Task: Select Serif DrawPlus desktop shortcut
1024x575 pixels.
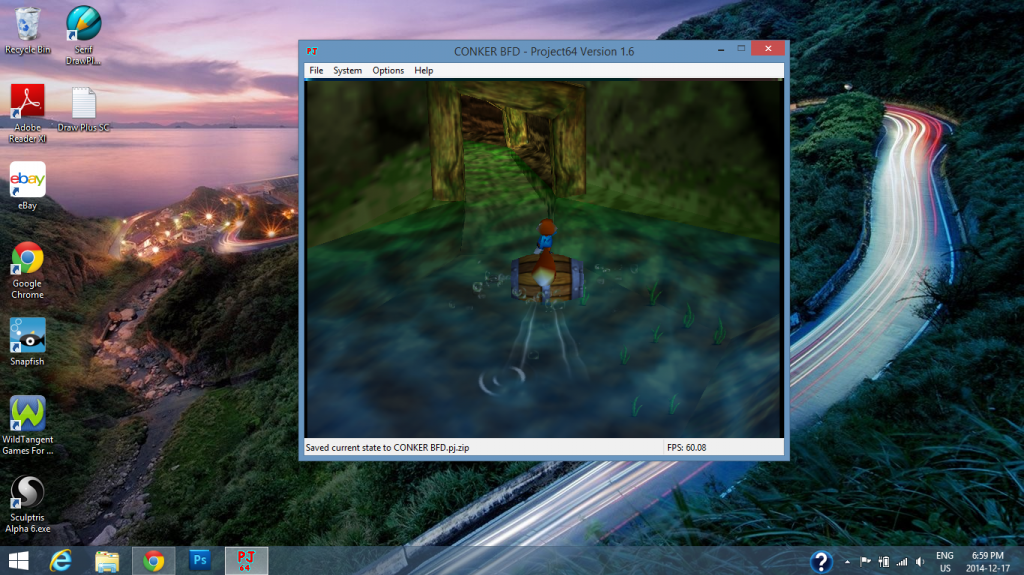Action: pyautogui.click(x=83, y=30)
